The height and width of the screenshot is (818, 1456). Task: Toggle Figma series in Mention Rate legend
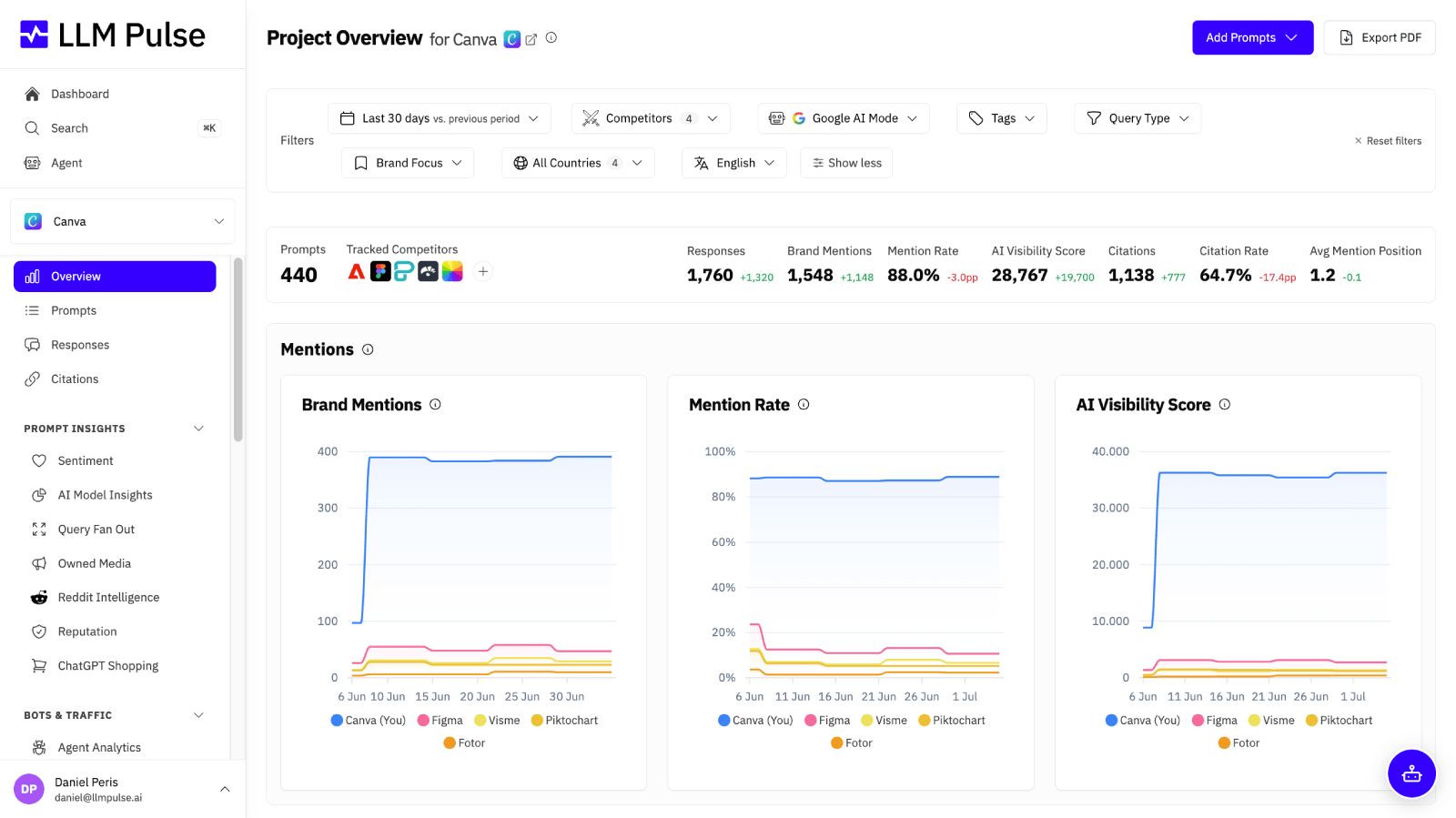tap(827, 721)
